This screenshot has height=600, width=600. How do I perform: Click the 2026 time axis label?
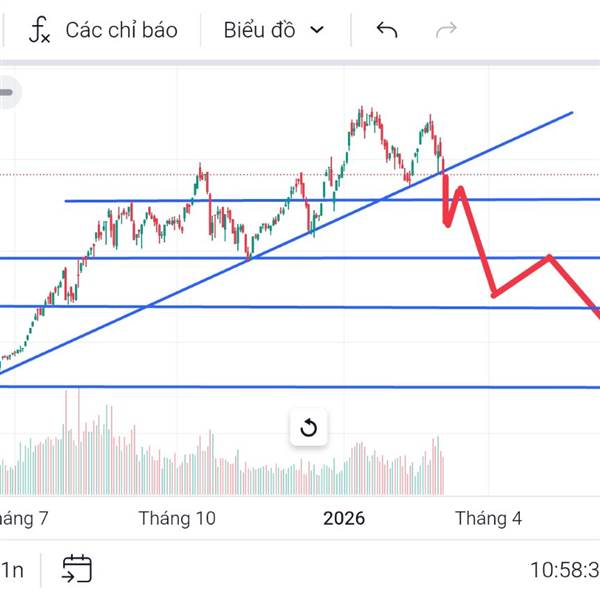(x=344, y=518)
